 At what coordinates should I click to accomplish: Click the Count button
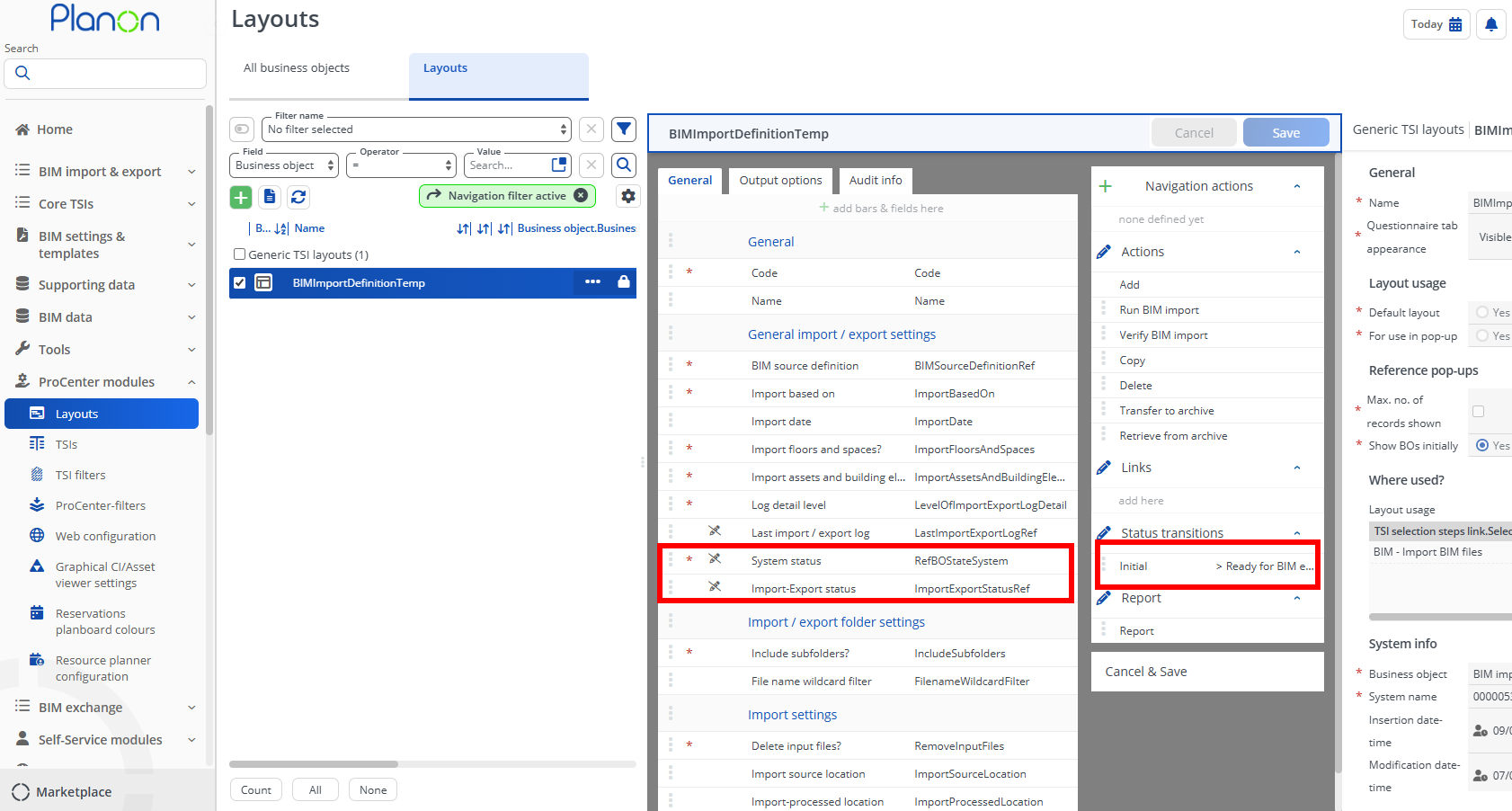click(x=256, y=790)
